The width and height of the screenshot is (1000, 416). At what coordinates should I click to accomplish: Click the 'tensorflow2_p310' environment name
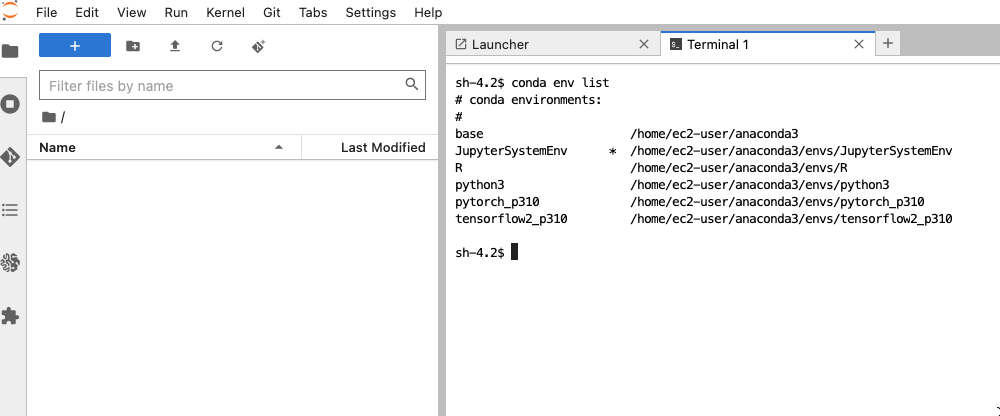[511, 219]
